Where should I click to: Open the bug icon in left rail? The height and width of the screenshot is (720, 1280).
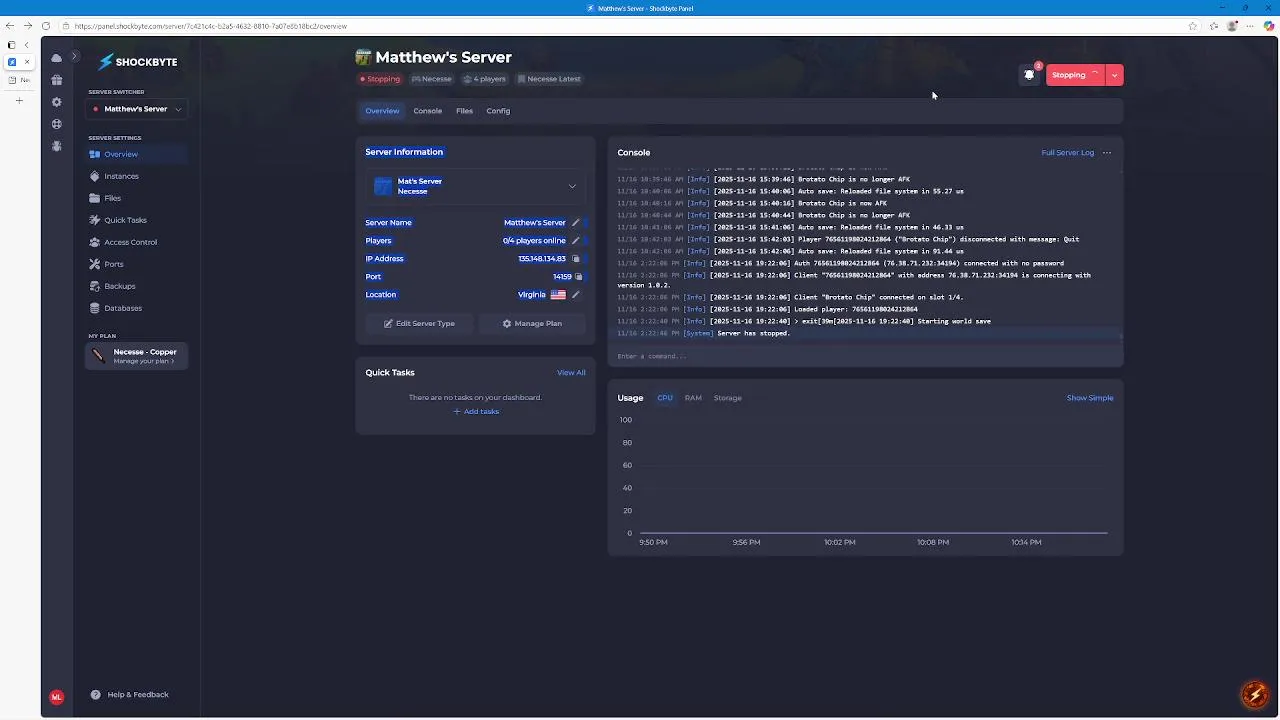(57, 146)
